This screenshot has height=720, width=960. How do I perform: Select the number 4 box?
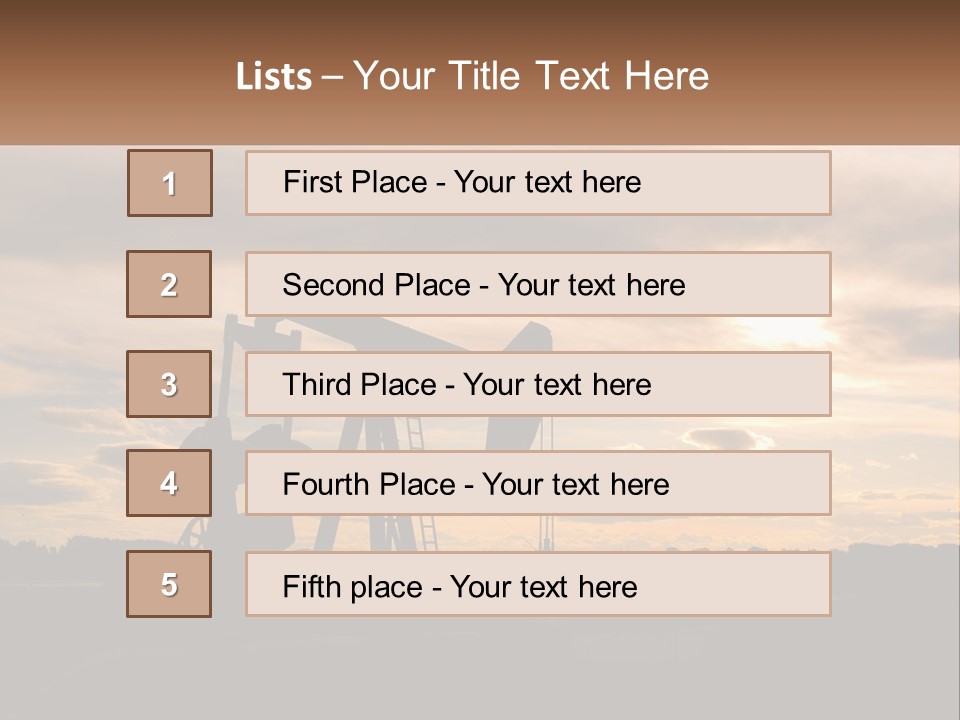pyautogui.click(x=169, y=483)
